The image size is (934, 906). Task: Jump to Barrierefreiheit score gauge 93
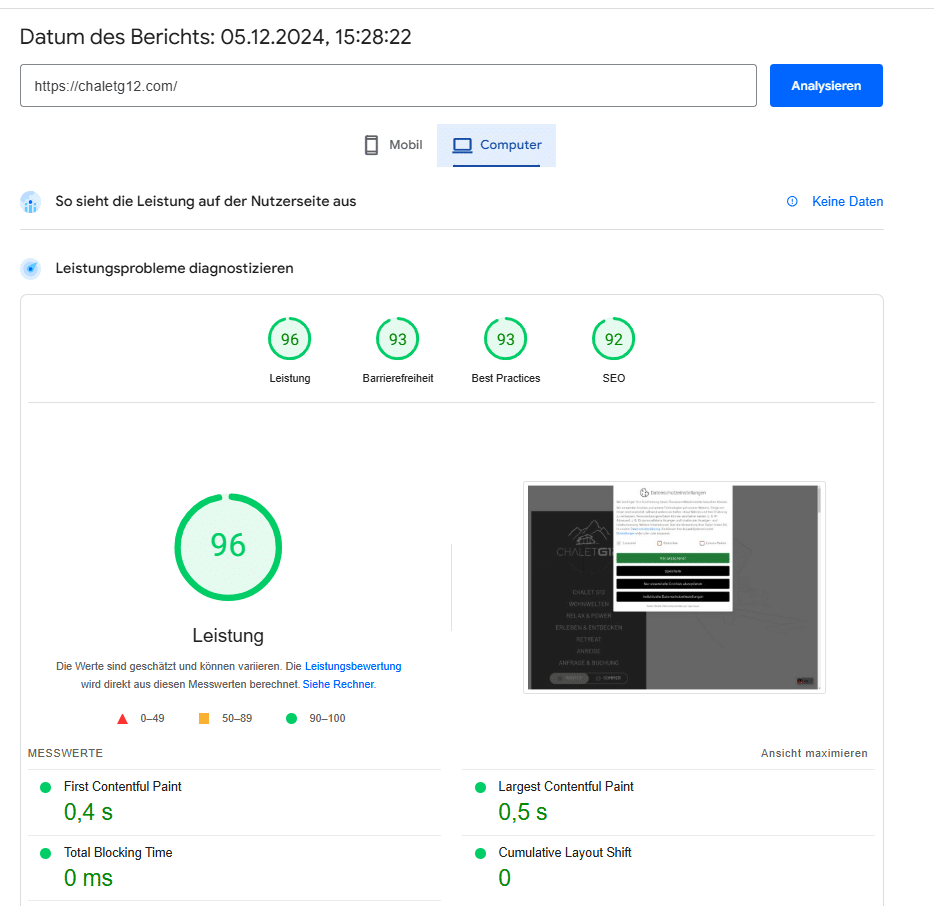397,339
